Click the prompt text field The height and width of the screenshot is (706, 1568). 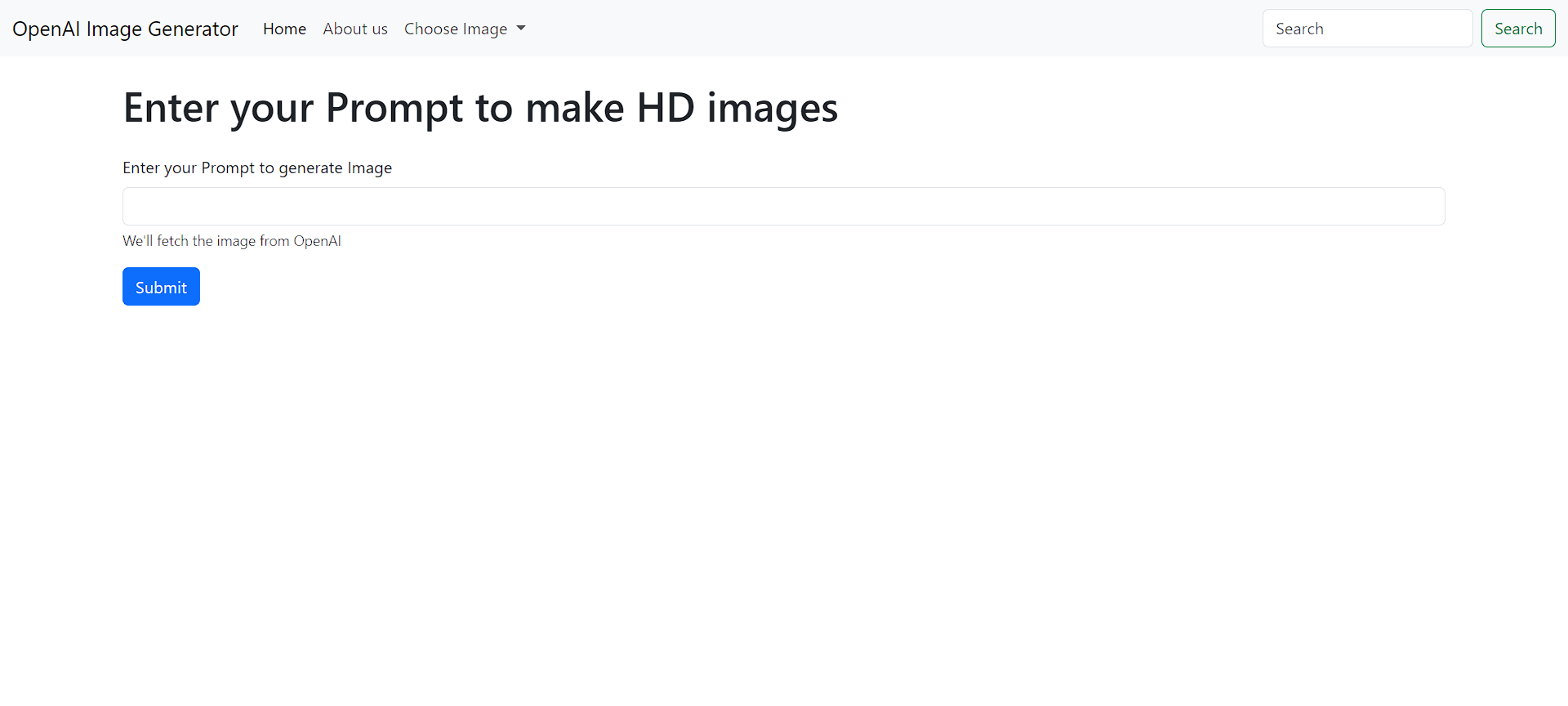[x=784, y=206]
